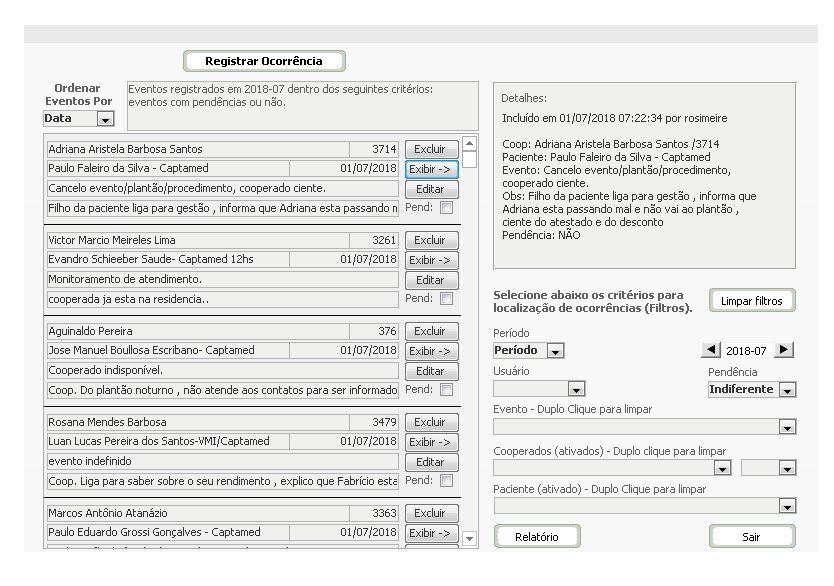Open the Cooperados (ativados) name dropdown

[722, 468]
